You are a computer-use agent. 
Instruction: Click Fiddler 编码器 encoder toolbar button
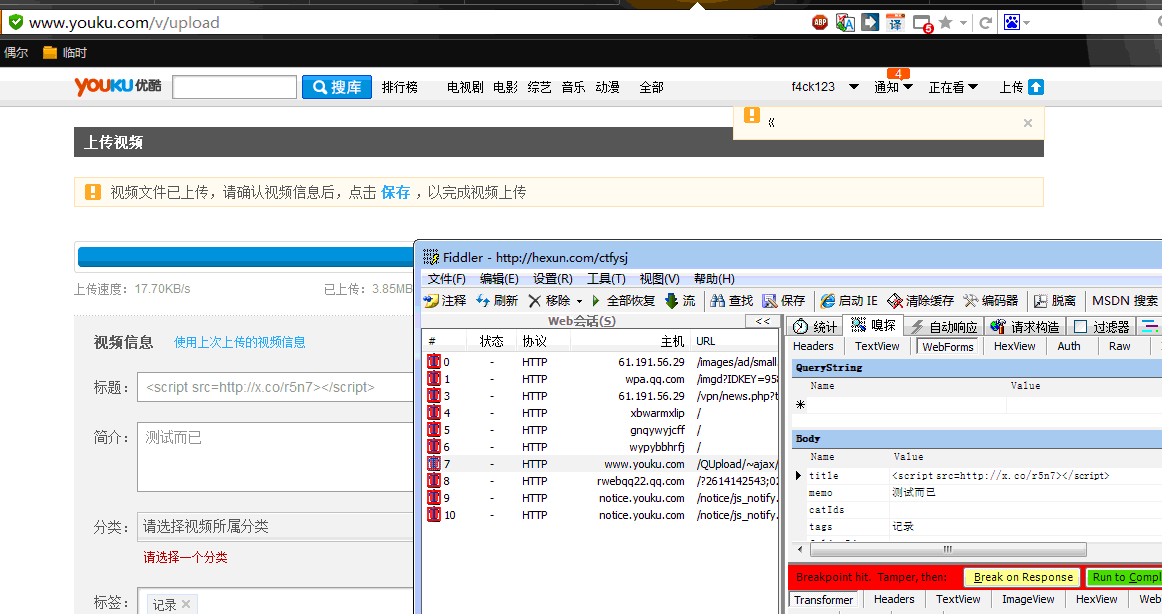991,301
